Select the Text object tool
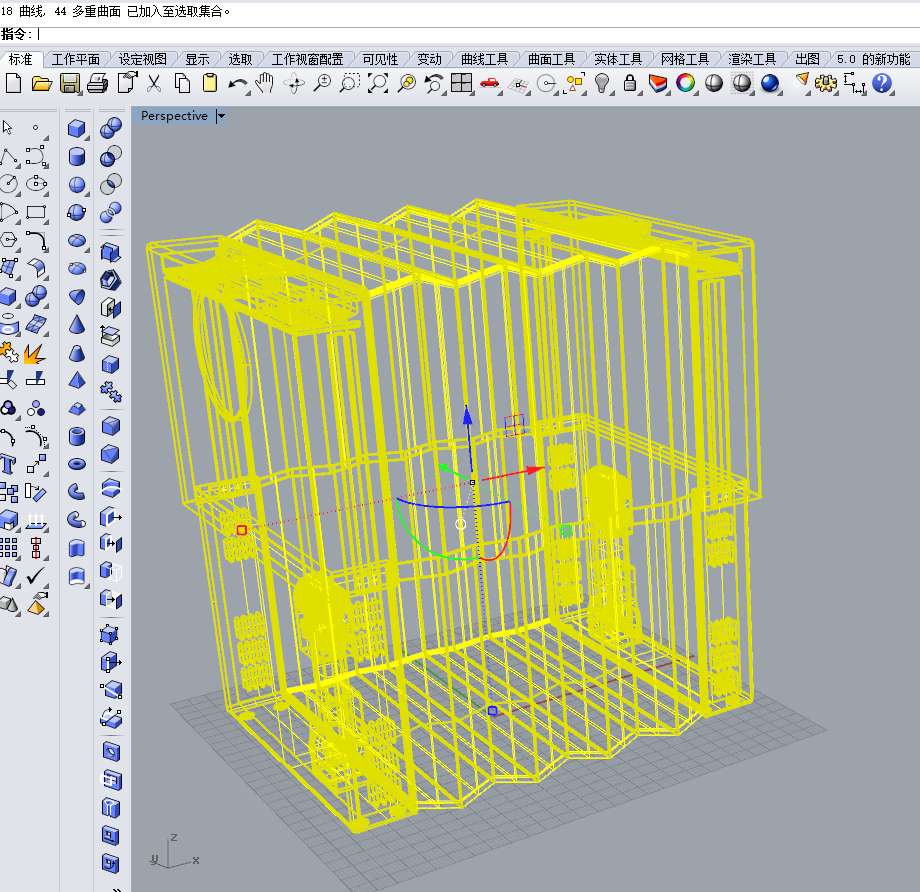This screenshot has width=920, height=892. (9, 464)
